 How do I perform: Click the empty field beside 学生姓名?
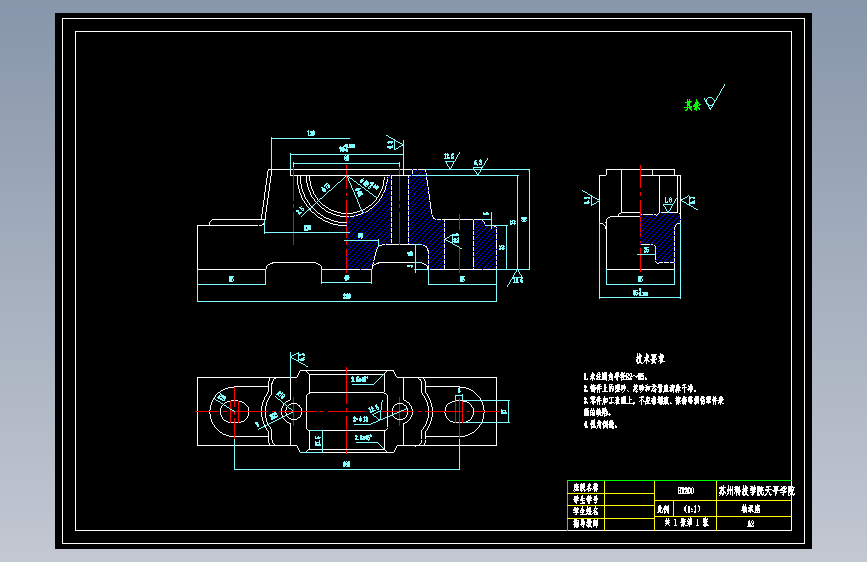coord(630,511)
